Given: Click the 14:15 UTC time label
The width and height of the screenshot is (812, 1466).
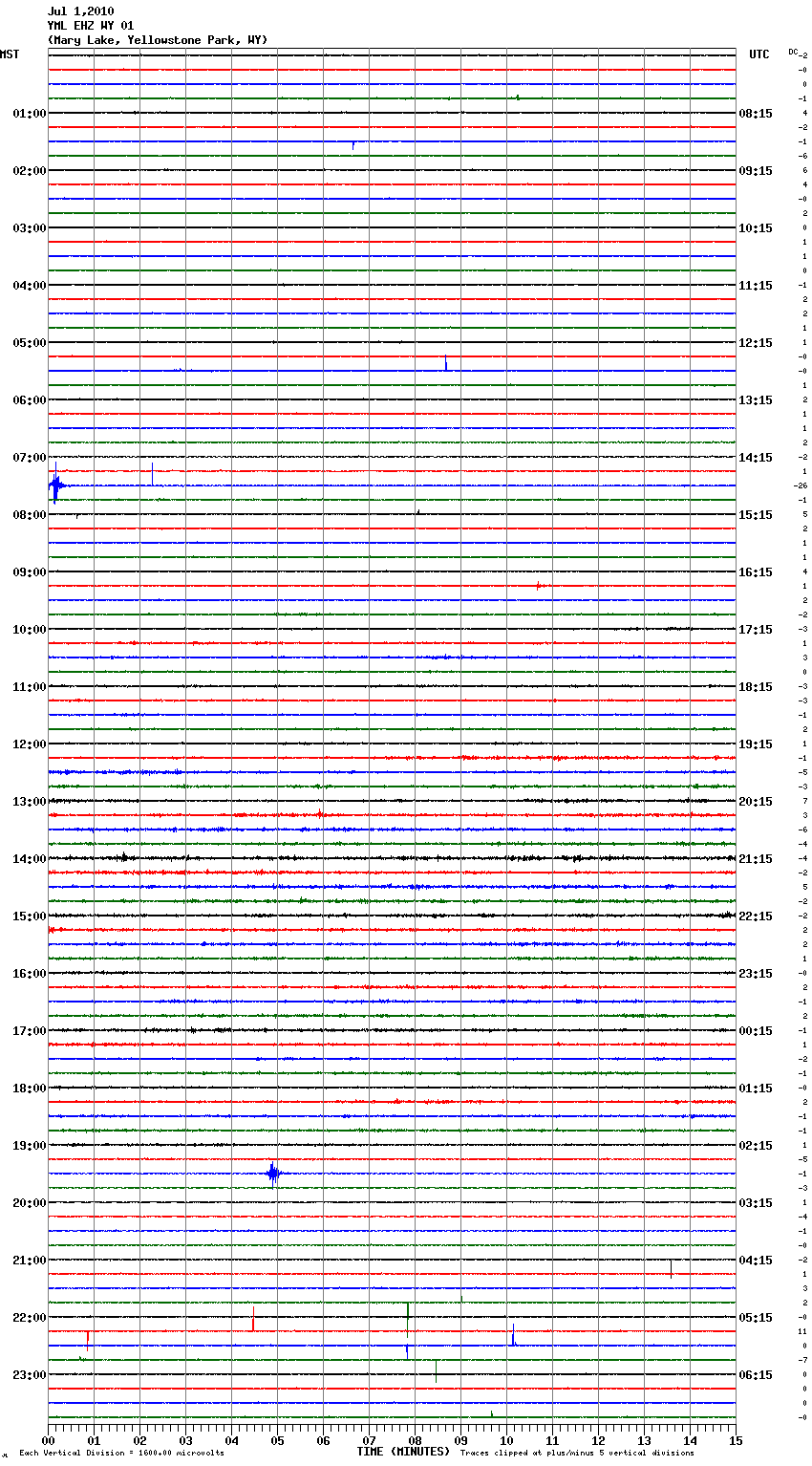Looking at the screenshot, I should (756, 457).
